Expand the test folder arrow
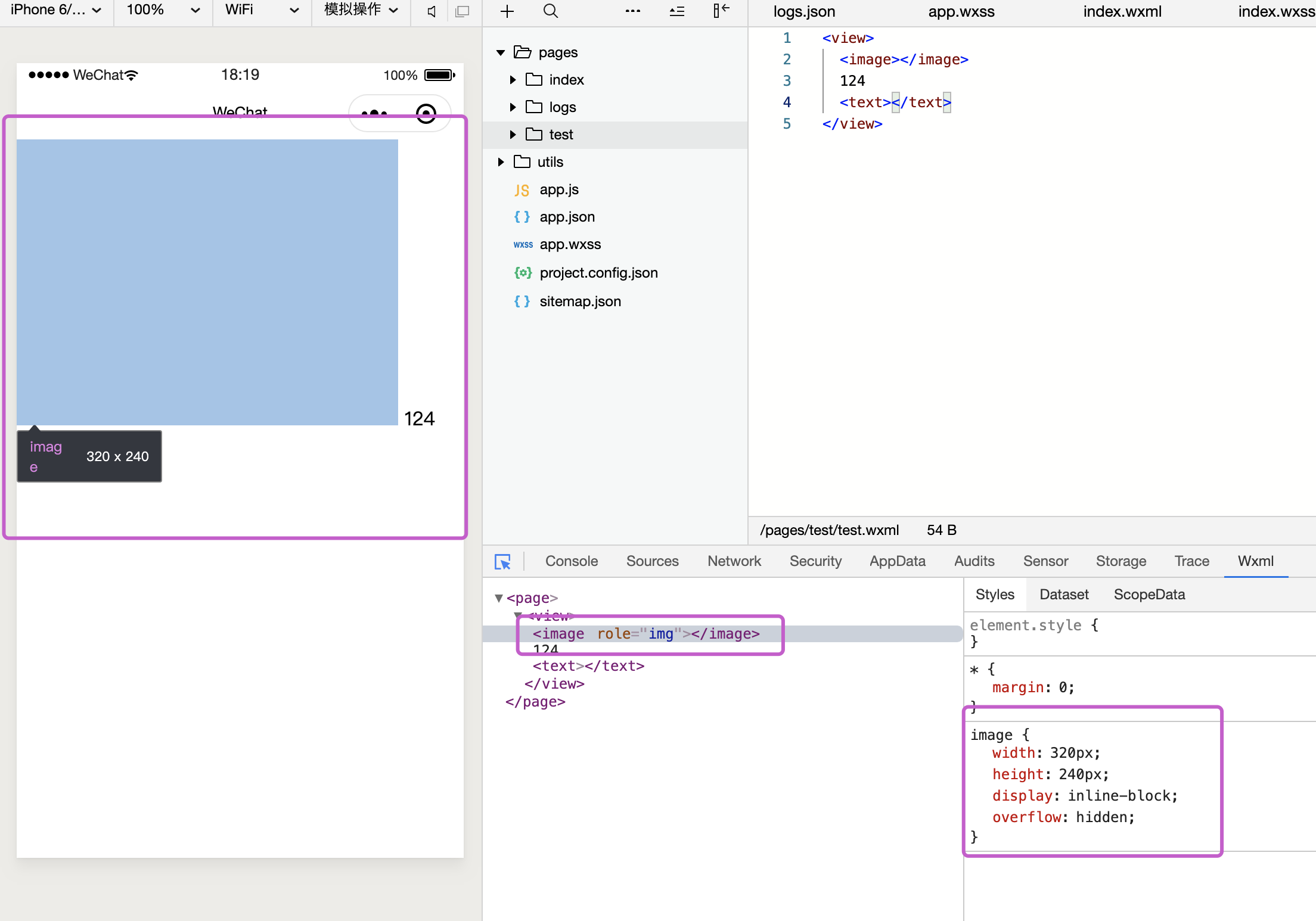Image resolution: width=1316 pixels, height=921 pixels. point(513,135)
